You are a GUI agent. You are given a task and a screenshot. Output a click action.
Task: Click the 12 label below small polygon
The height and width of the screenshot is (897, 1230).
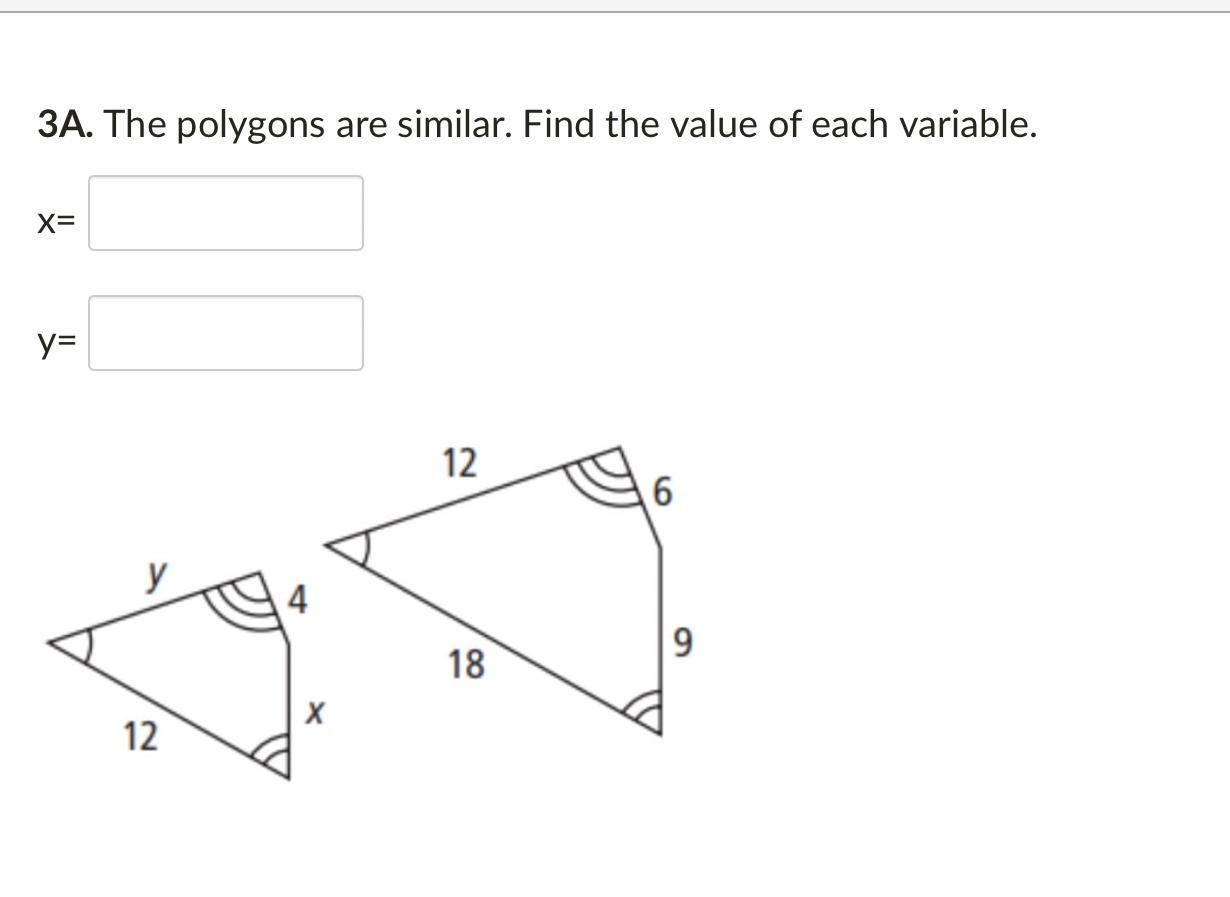click(140, 737)
